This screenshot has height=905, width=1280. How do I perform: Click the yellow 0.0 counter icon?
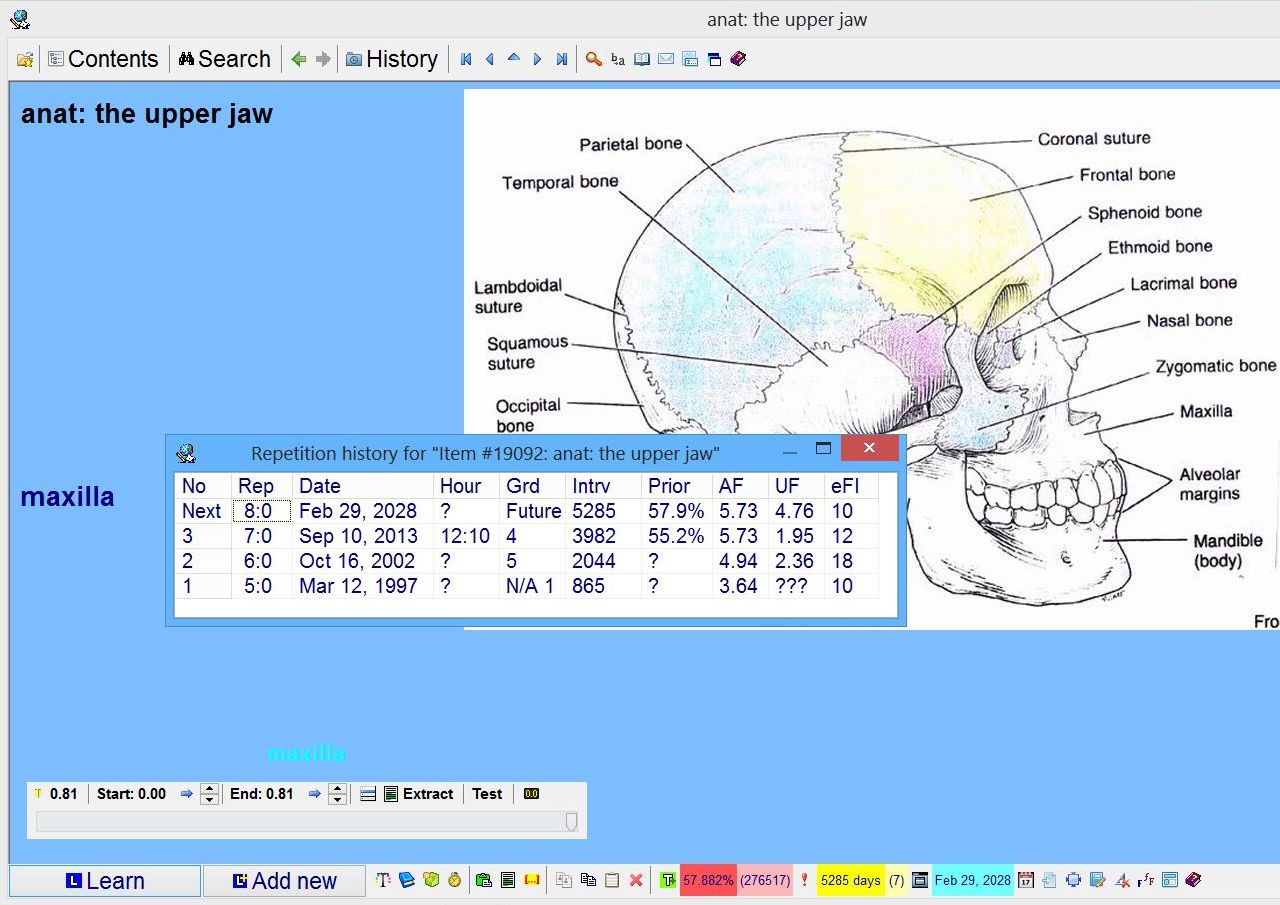[x=531, y=794]
